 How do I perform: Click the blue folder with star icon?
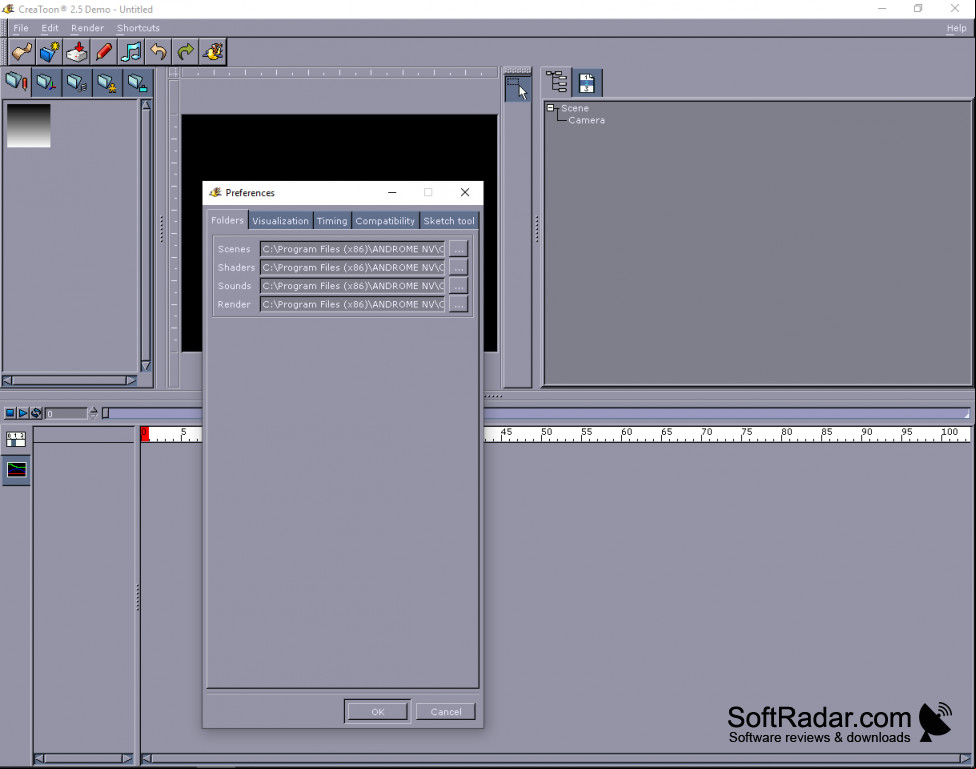click(49, 52)
